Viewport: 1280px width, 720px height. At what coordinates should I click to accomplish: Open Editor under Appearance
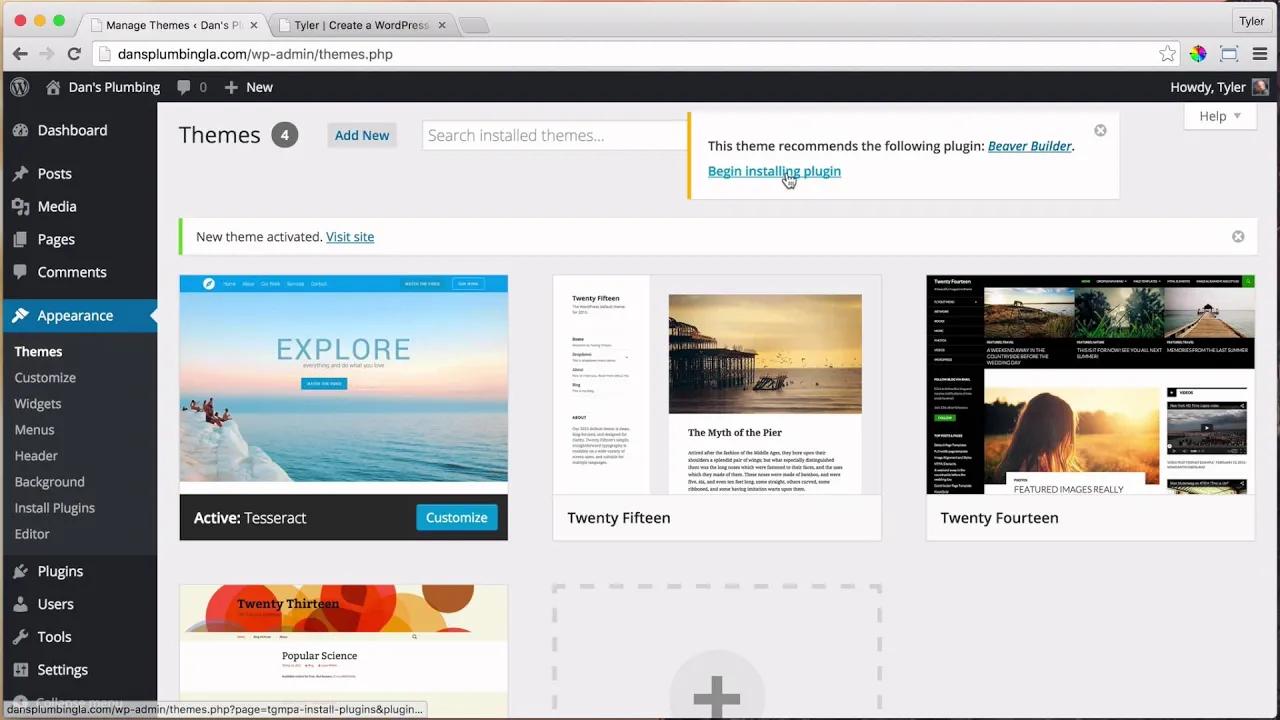(x=32, y=534)
